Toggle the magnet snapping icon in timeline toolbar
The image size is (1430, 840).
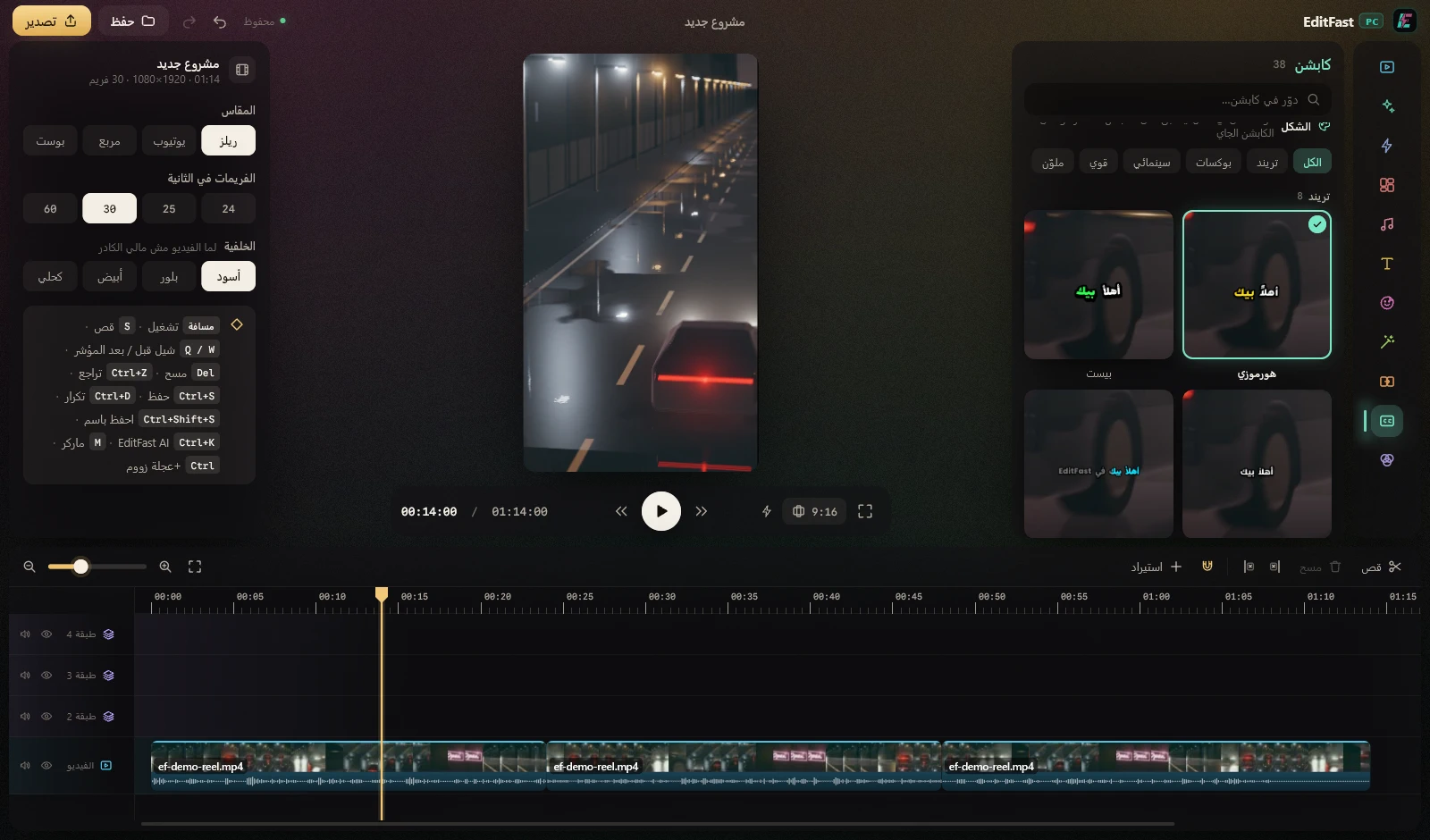click(x=1207, y=567)
